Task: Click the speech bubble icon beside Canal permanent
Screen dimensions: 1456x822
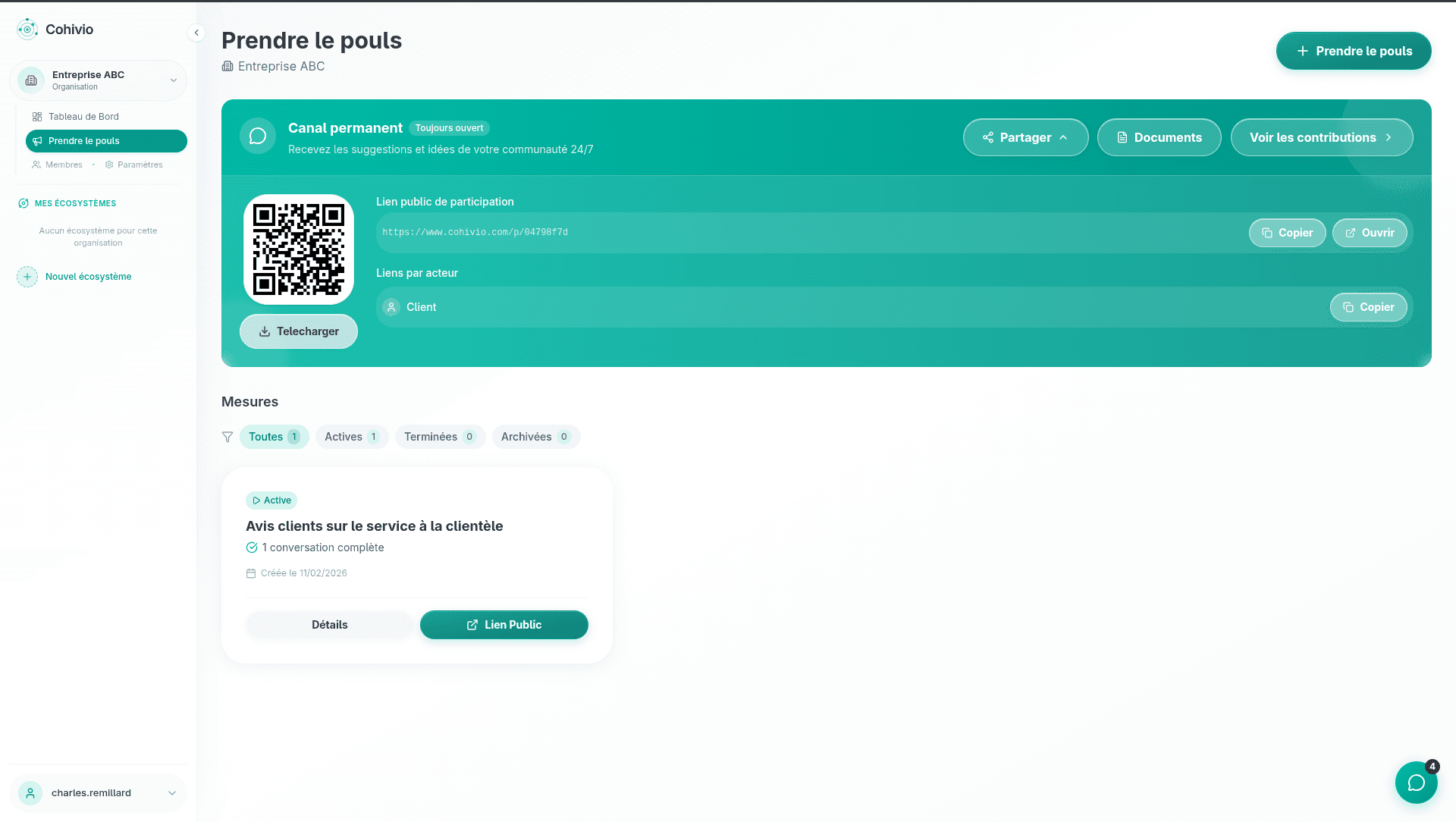Action: (x=257, y=136)
